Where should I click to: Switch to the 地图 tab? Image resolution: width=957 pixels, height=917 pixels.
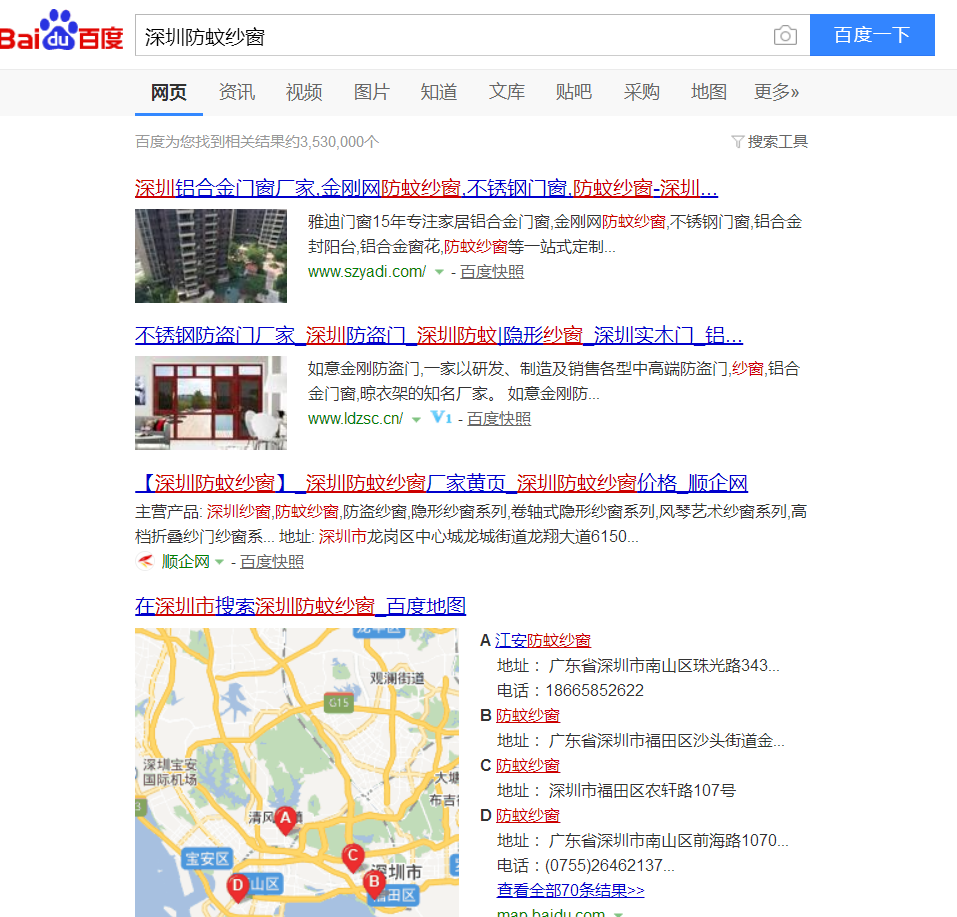pos(709,92)
